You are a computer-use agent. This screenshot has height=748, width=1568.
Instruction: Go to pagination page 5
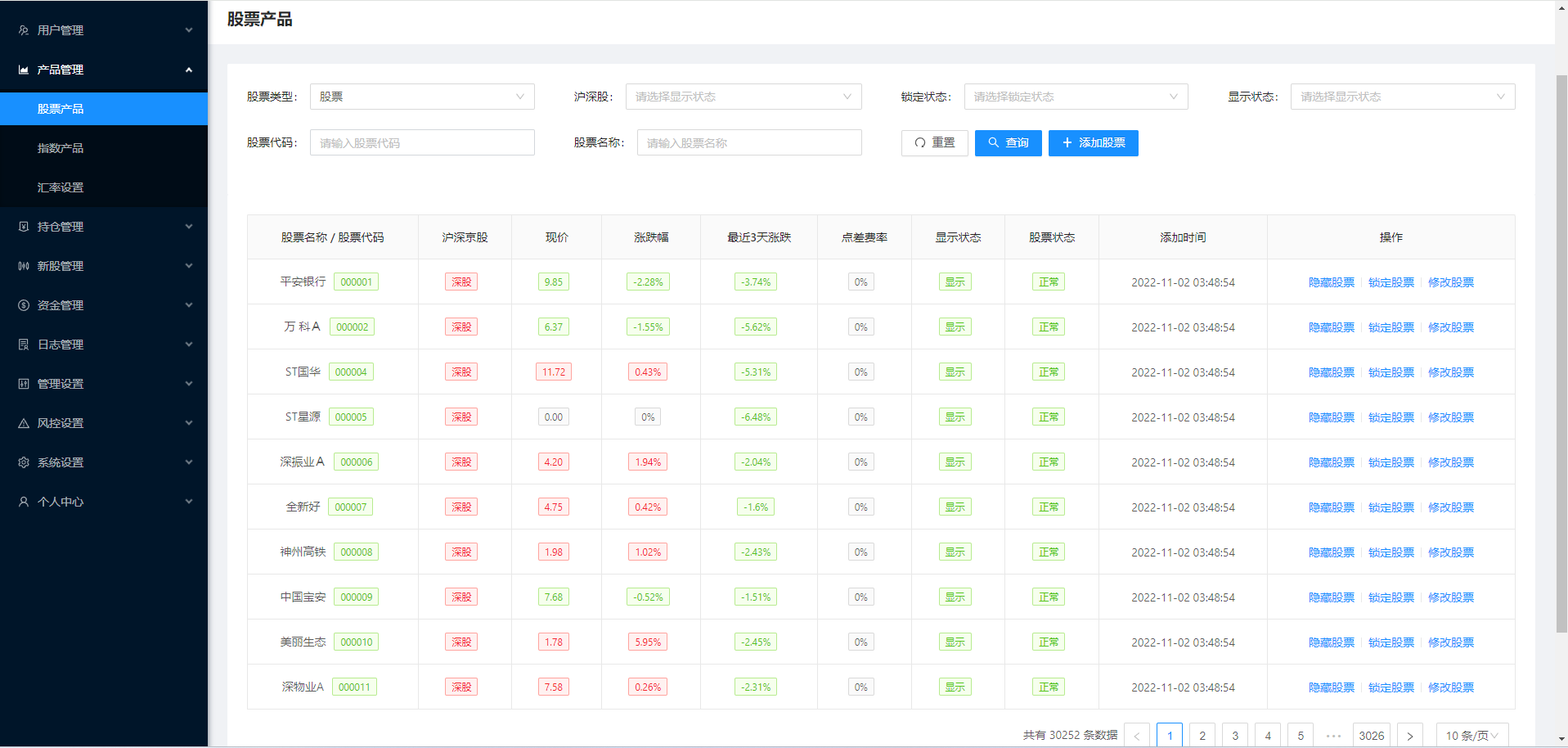pyautogui.click(x=1301, y=736)
